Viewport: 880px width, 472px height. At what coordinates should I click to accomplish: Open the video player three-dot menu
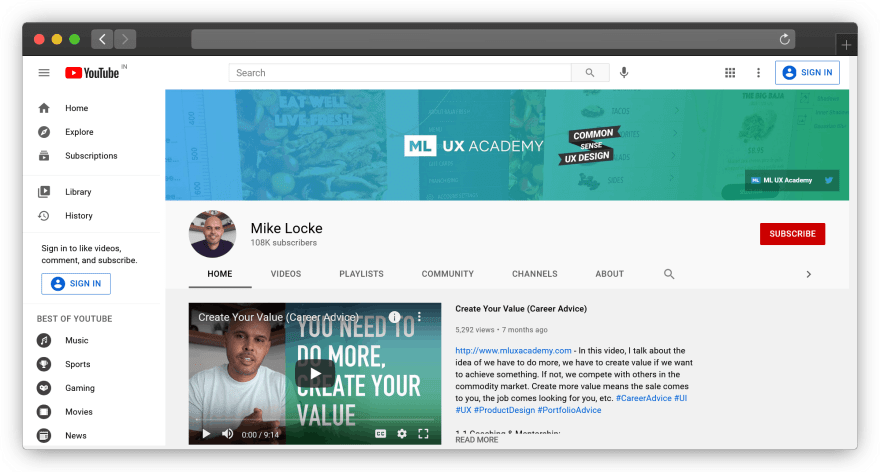coord(419,317)
